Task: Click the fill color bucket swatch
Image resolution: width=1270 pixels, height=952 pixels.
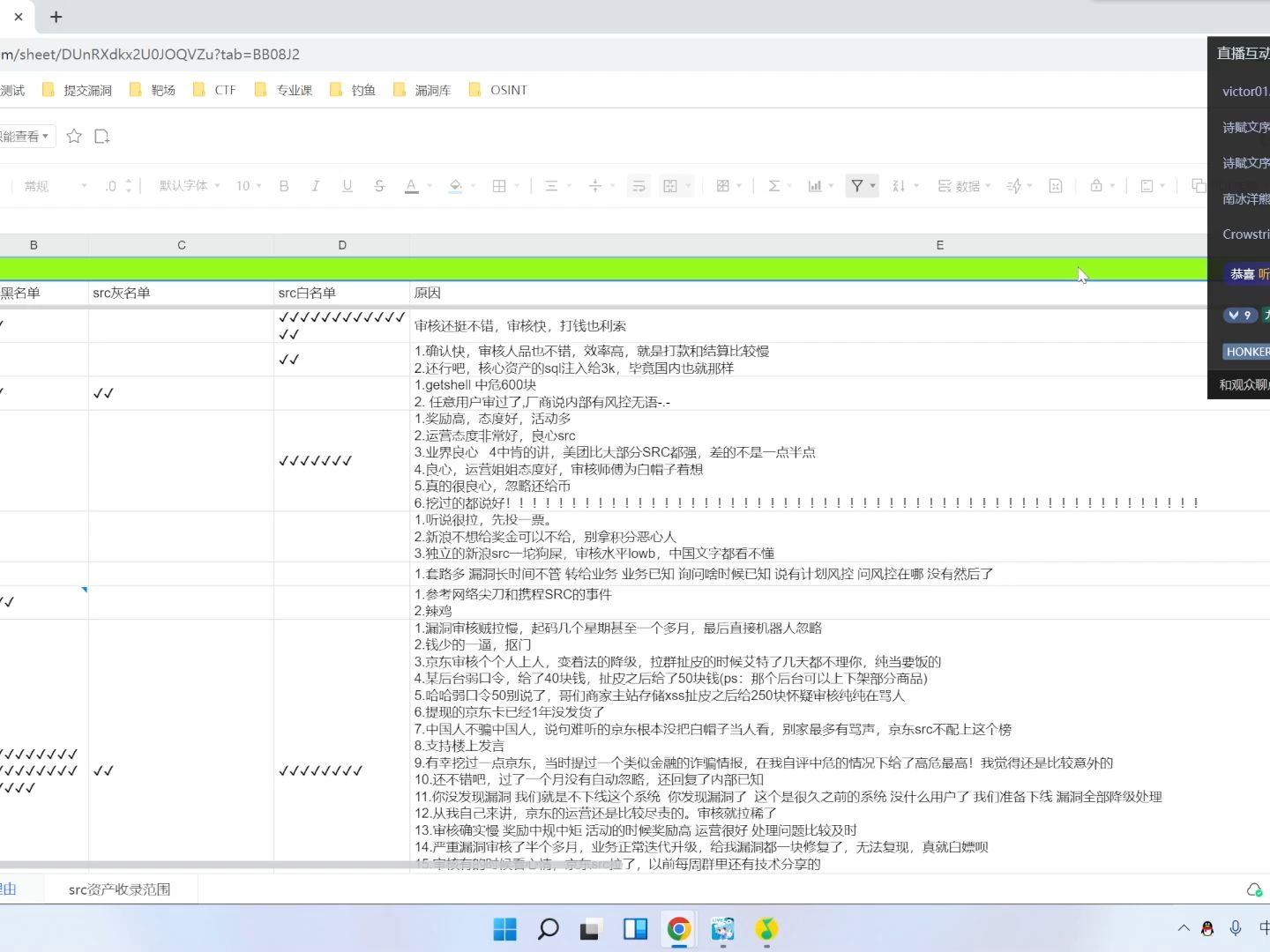Action: pos(456,186)
